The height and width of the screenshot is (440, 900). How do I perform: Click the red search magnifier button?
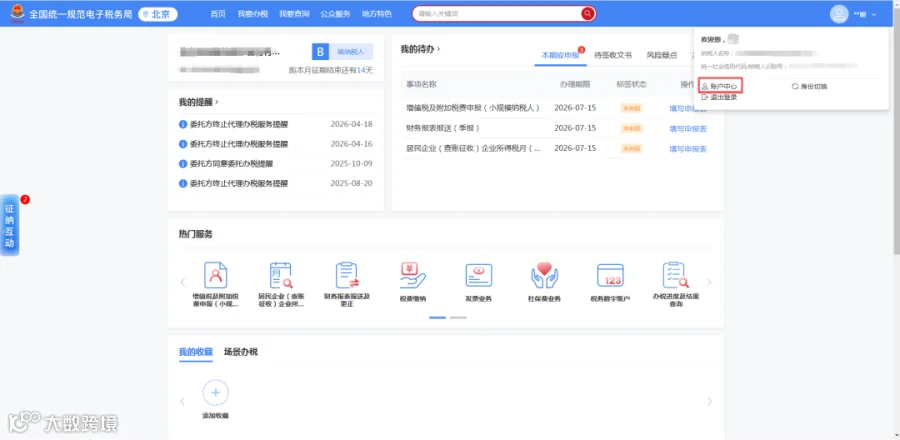coord(588,13)
